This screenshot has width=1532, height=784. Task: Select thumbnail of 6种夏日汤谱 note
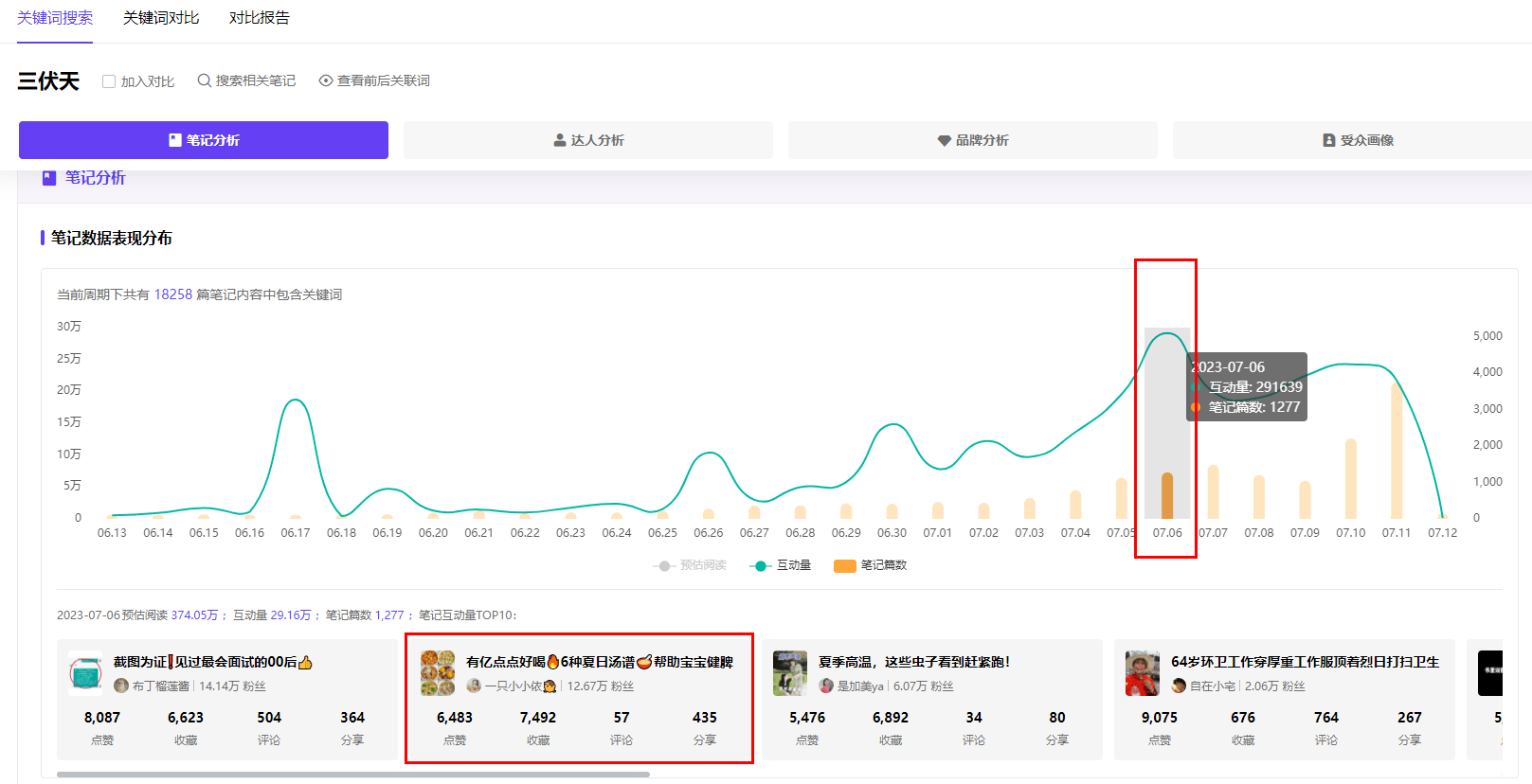tap(438, 673)
